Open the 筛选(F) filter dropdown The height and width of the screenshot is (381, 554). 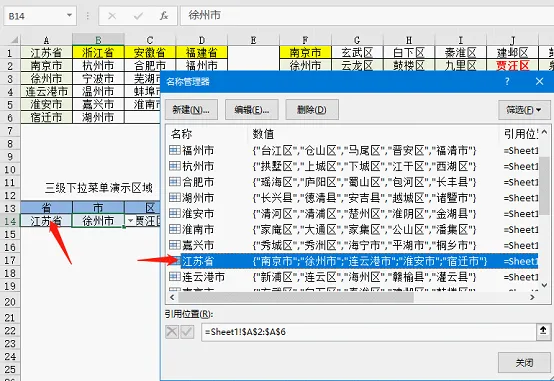524,110
